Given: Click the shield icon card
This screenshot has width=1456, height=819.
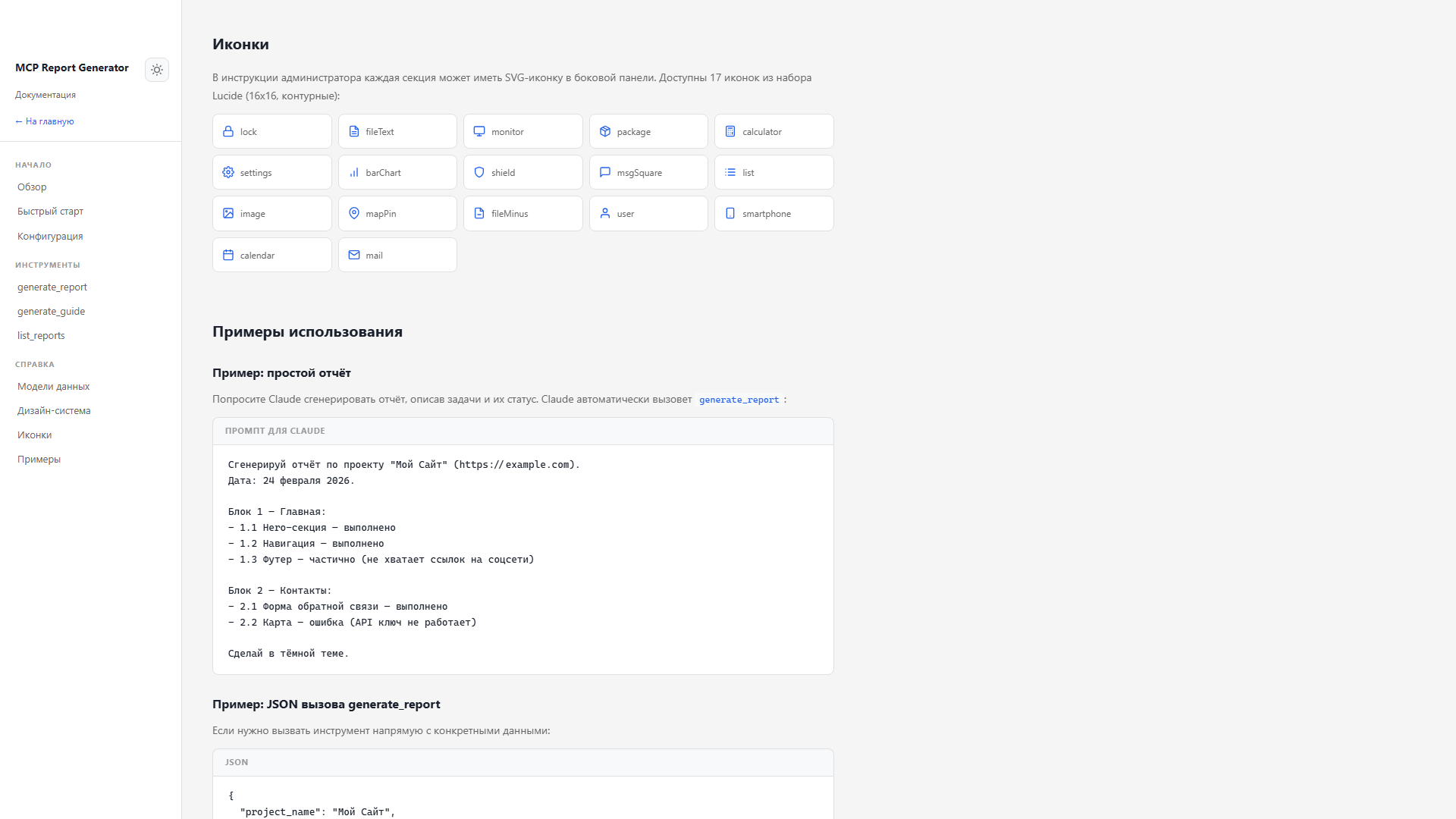Looking at the screenshot, I should click(522, 172).
